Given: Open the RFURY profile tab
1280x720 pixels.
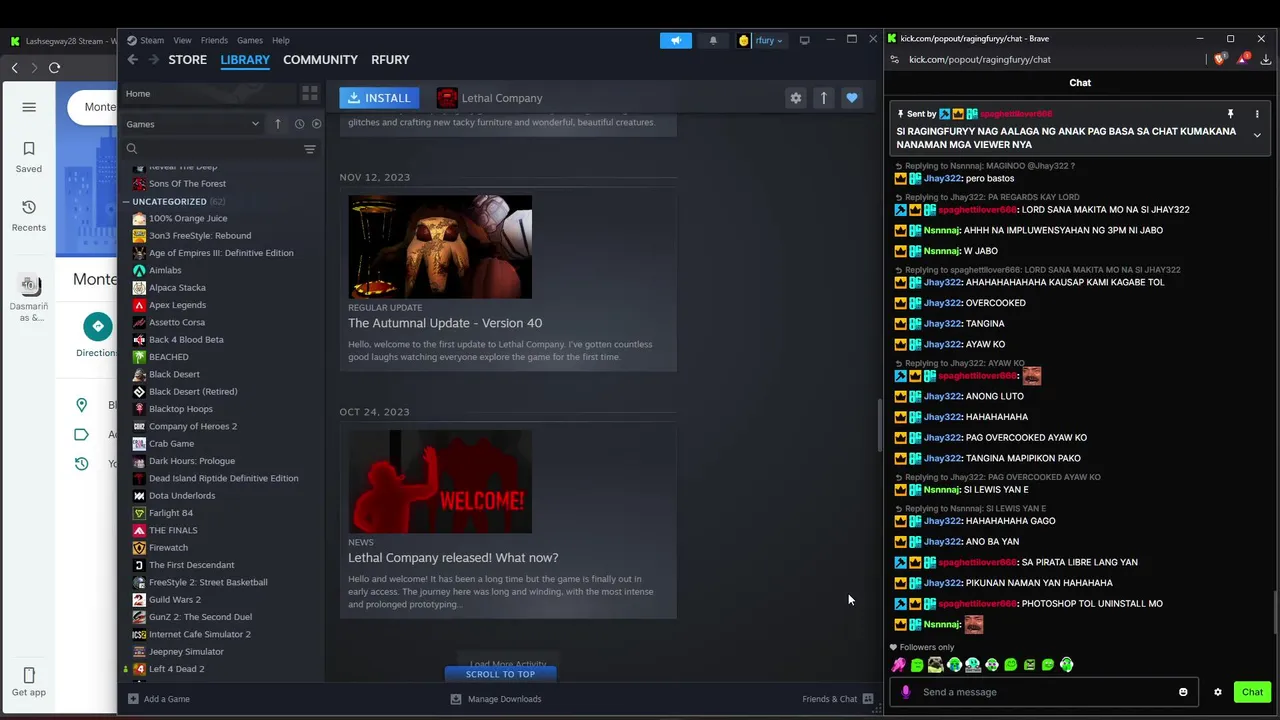Looking at the screenshot, I should click(x=390, y=60).
